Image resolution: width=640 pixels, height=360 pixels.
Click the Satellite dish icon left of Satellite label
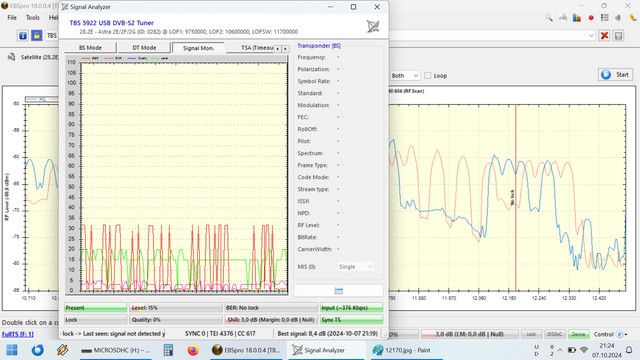(11, 57)
